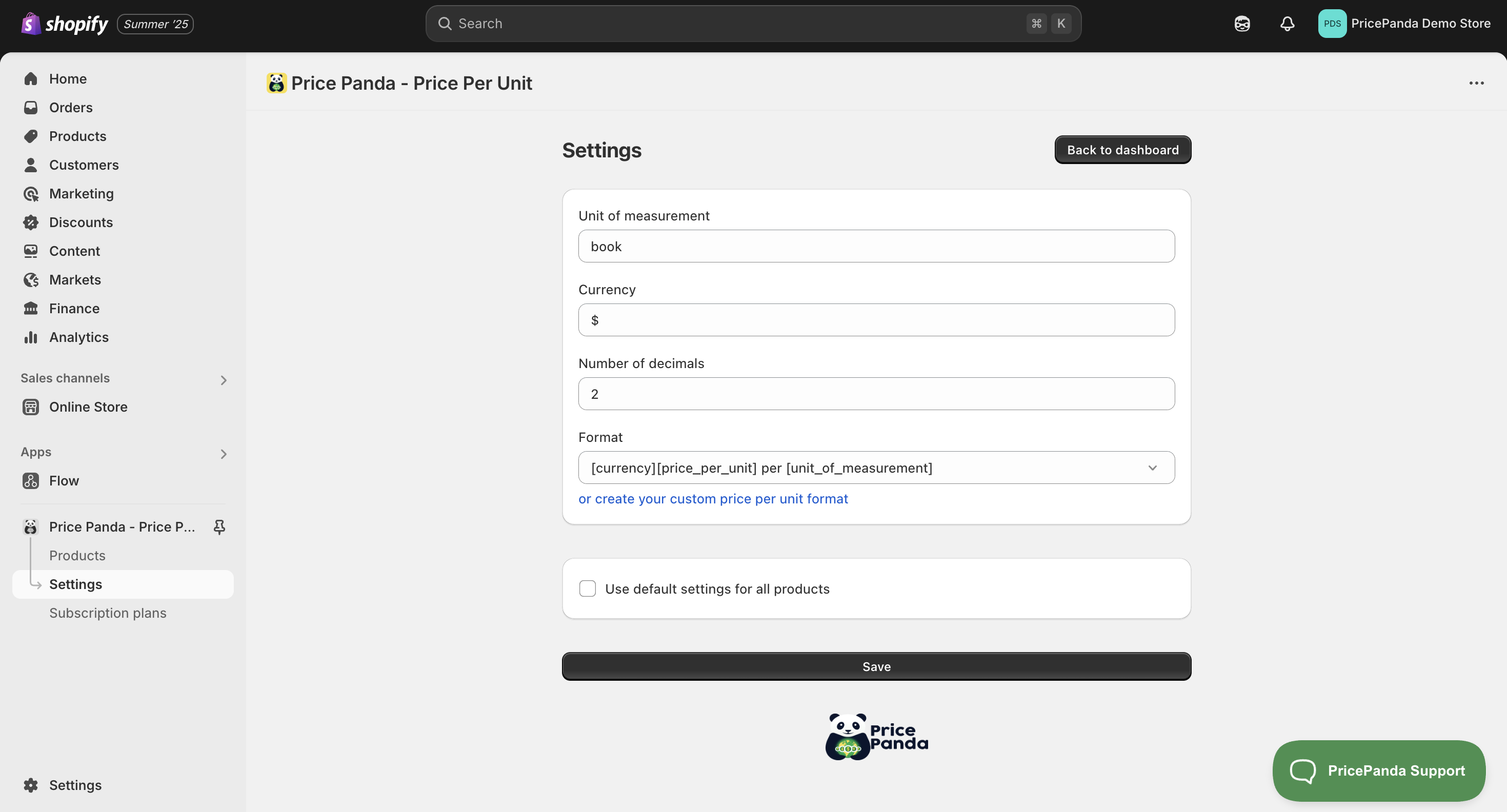Click the Products tag icon
The height and width of the screenshot is (812, 1507).
click(x=31, y=136)
